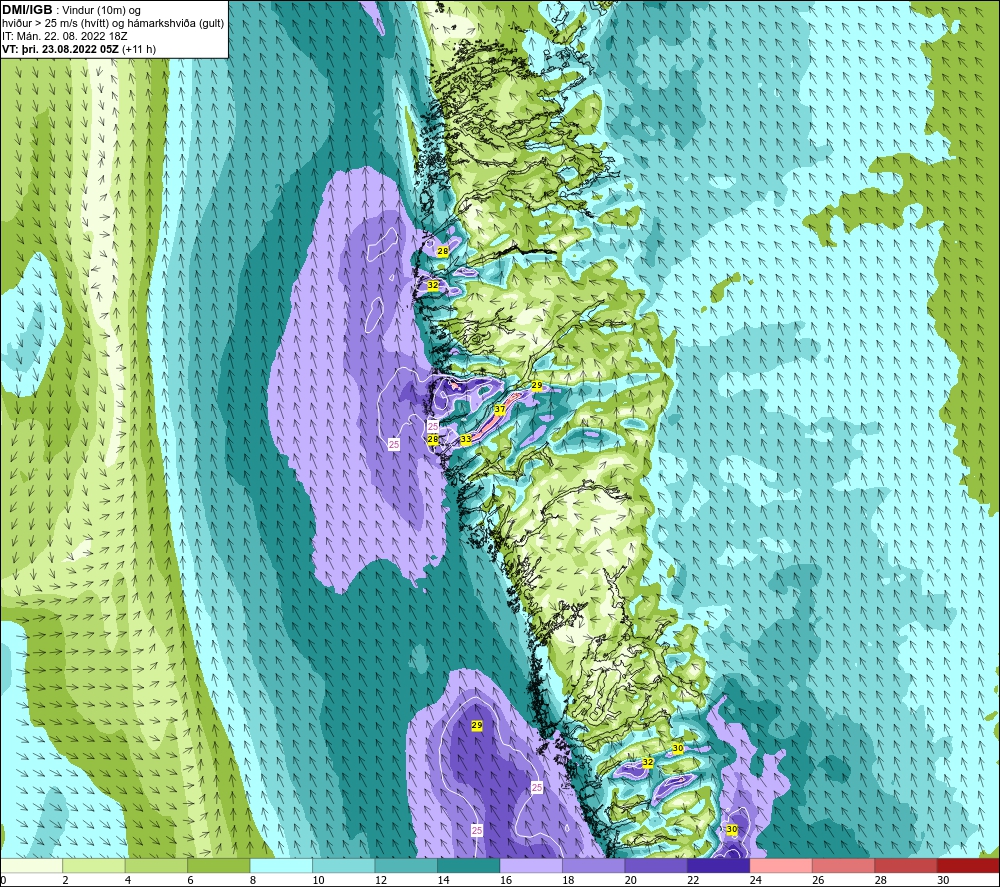Click the legend scale number 12

click(x=381, y=880)
